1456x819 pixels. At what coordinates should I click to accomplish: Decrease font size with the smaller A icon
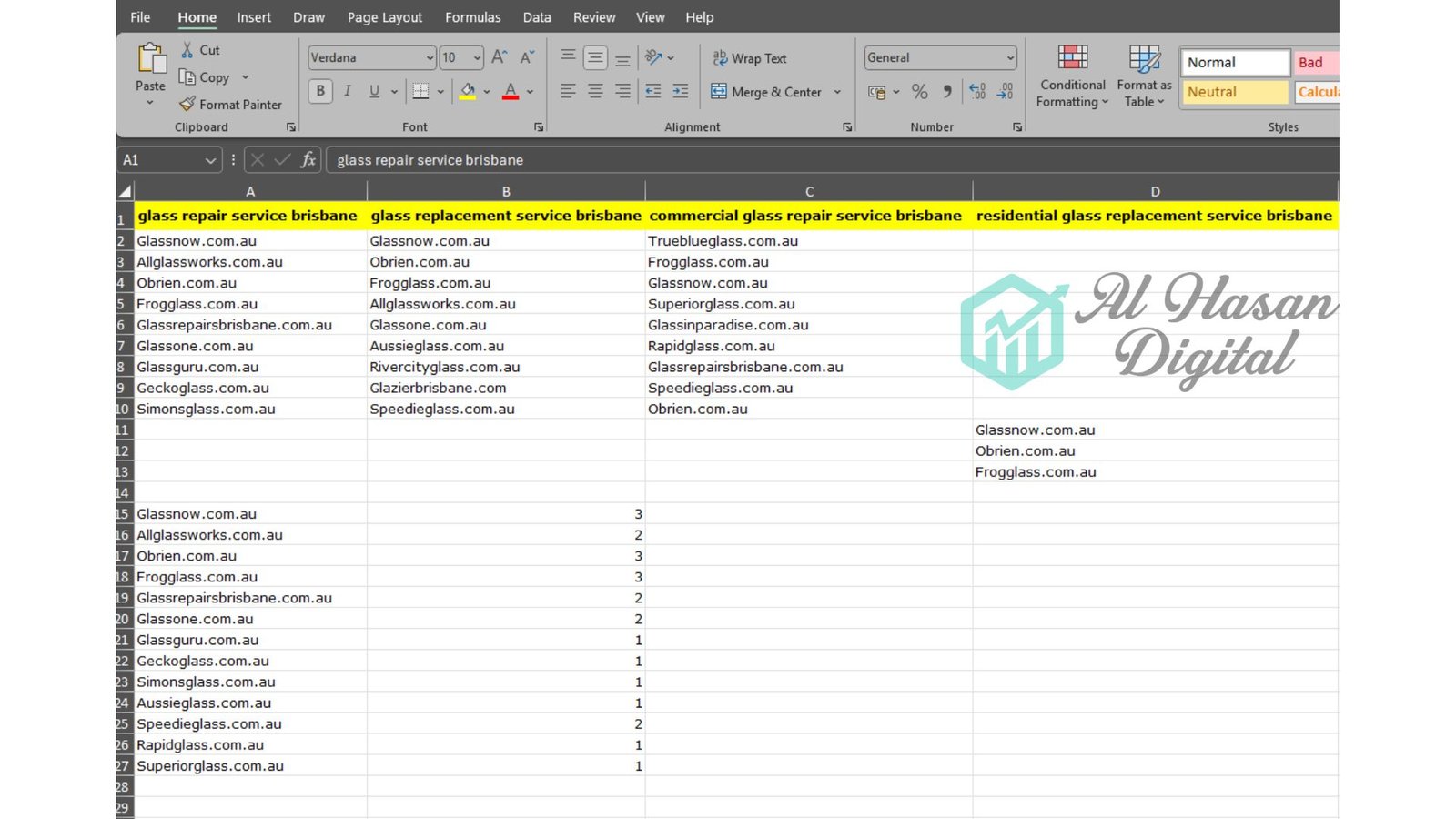point(527,57)
